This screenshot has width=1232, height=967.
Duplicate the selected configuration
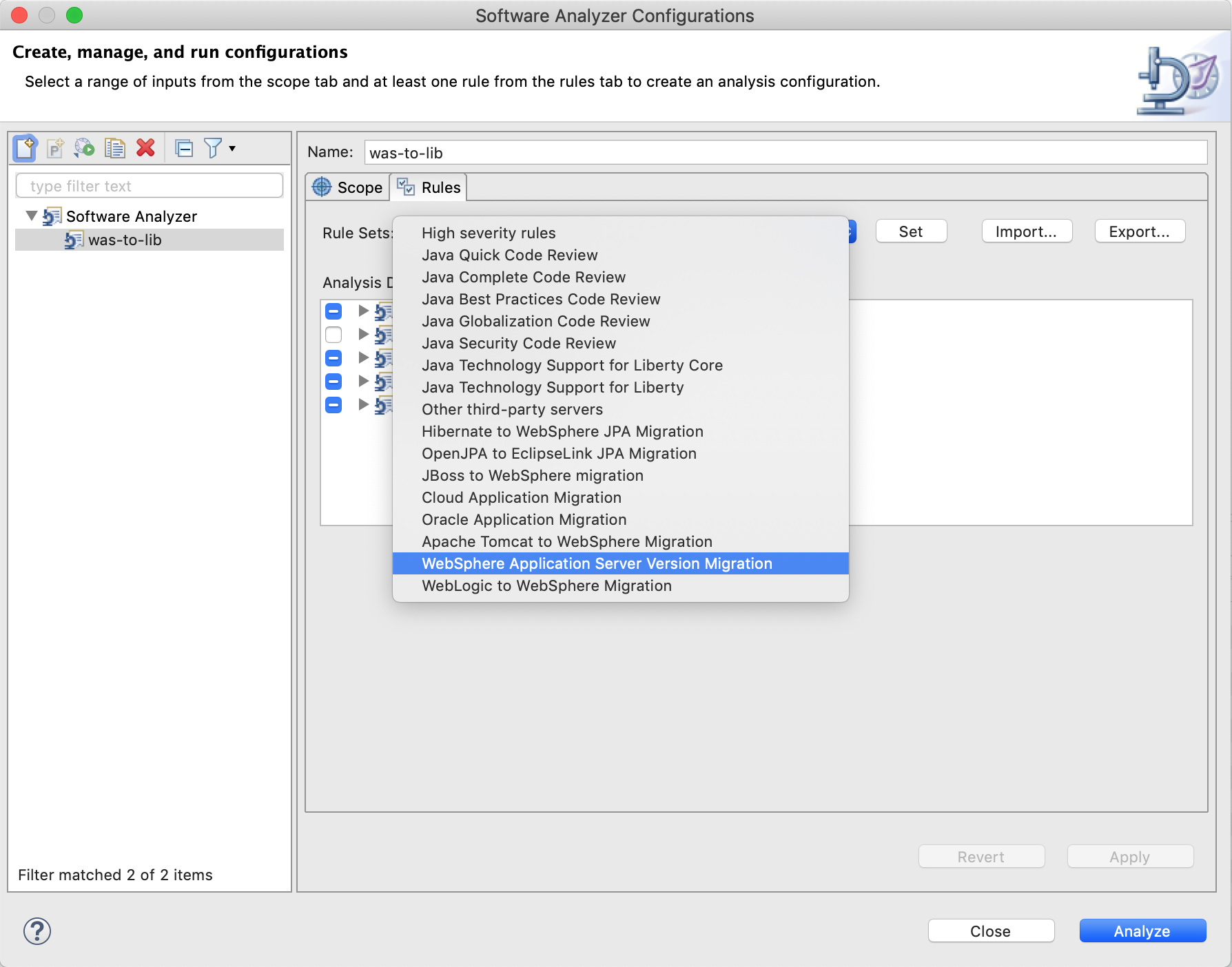pyautogui.click(x=114, y=148)
